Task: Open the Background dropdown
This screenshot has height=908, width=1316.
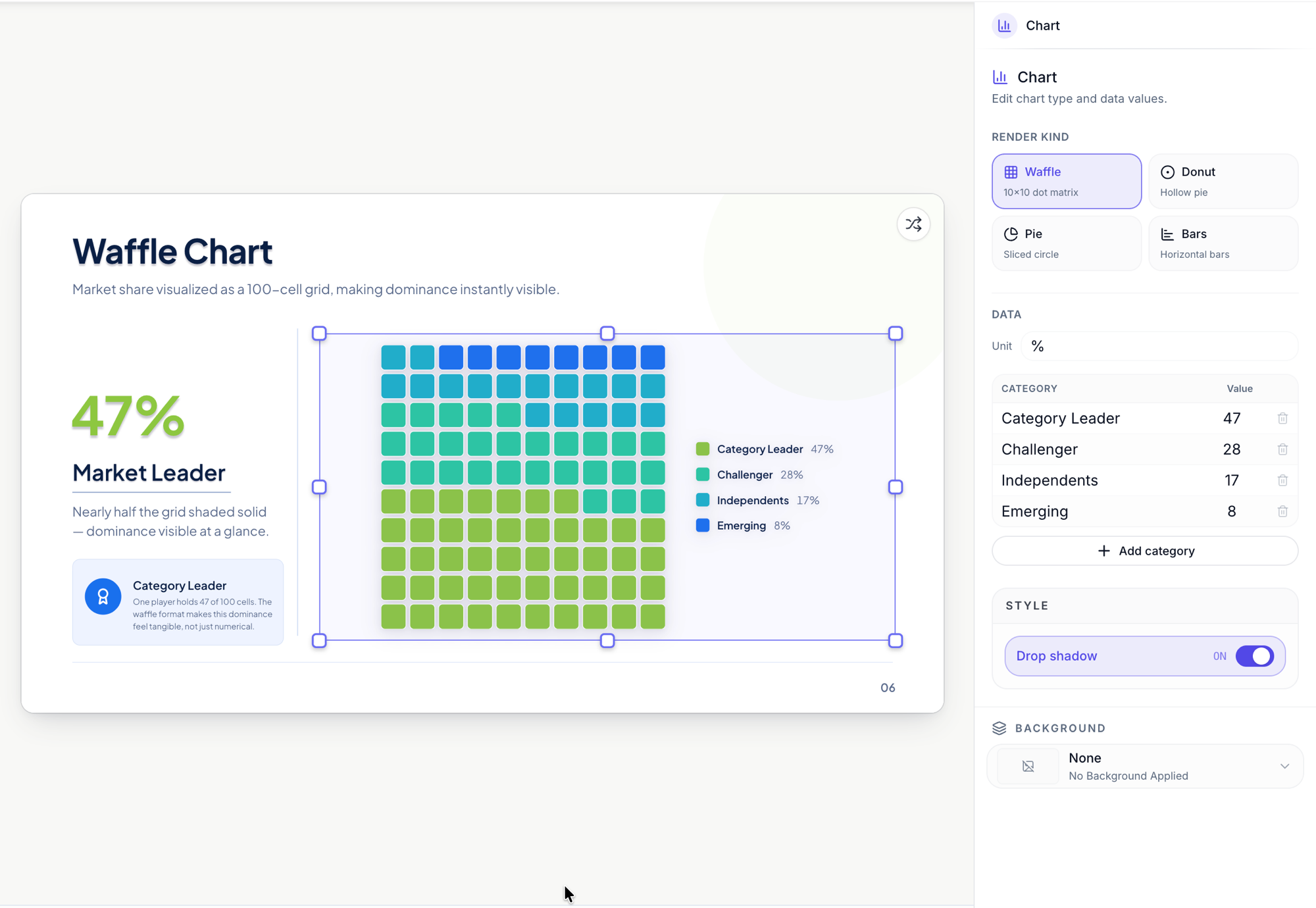Action: click(1145, 766)
